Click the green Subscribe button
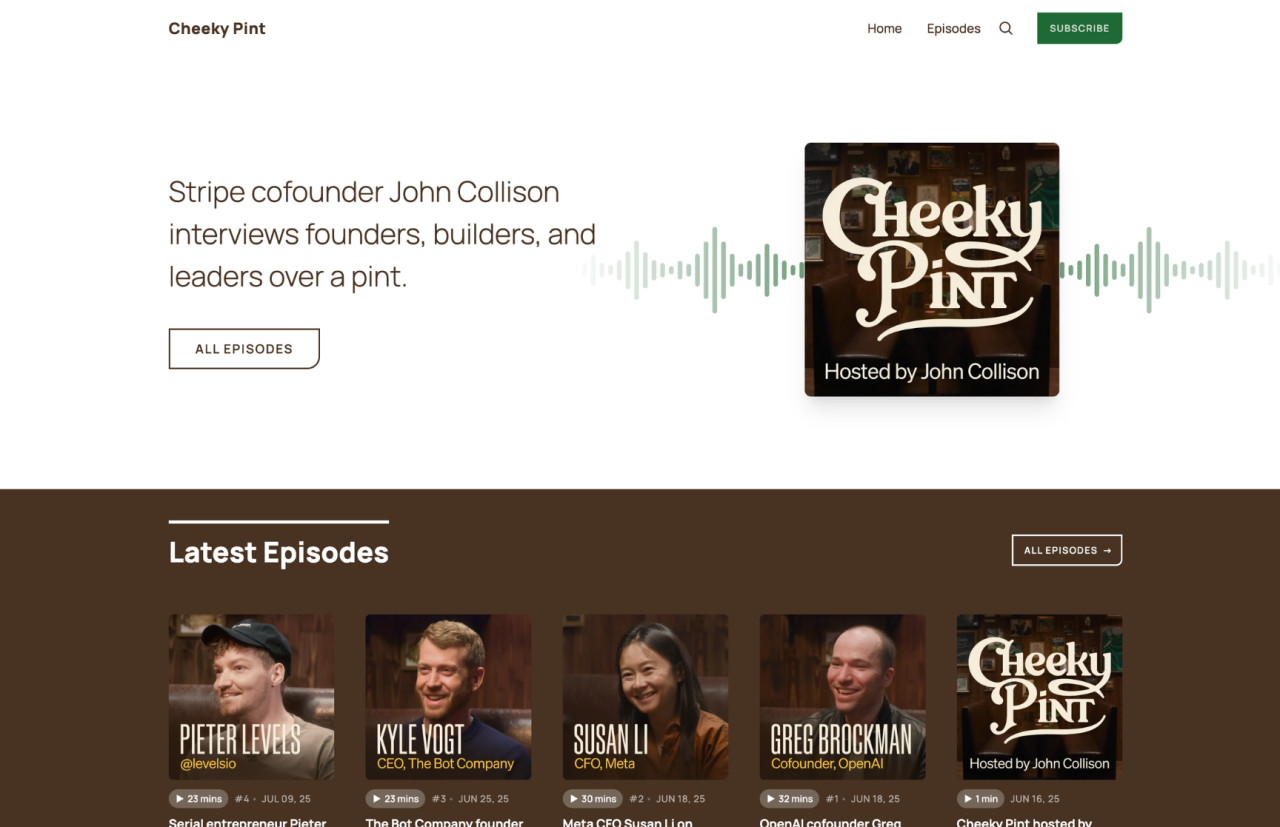1280x827 pixels. coord(1079,28)
